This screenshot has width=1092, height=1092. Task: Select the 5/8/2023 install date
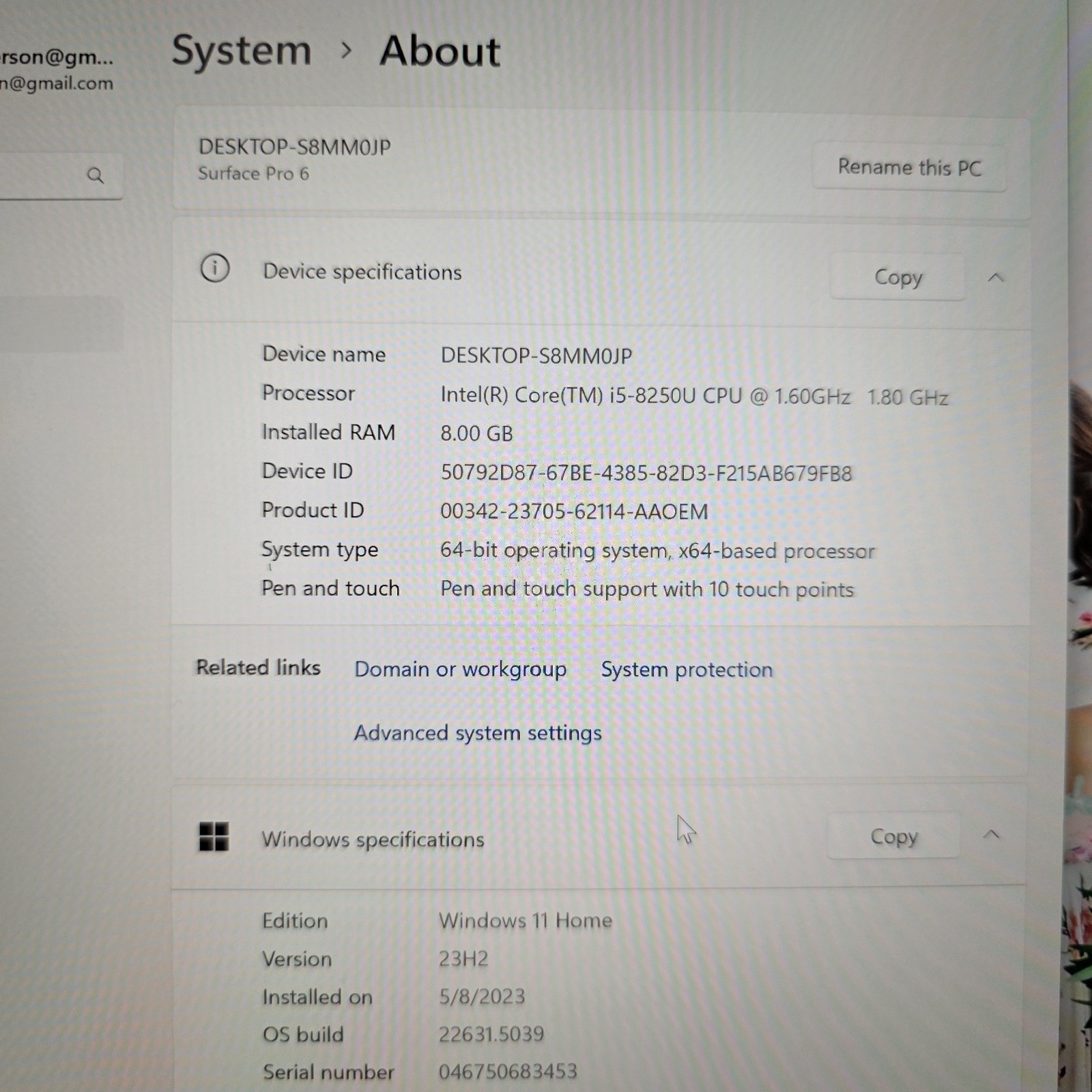[482, 996]
